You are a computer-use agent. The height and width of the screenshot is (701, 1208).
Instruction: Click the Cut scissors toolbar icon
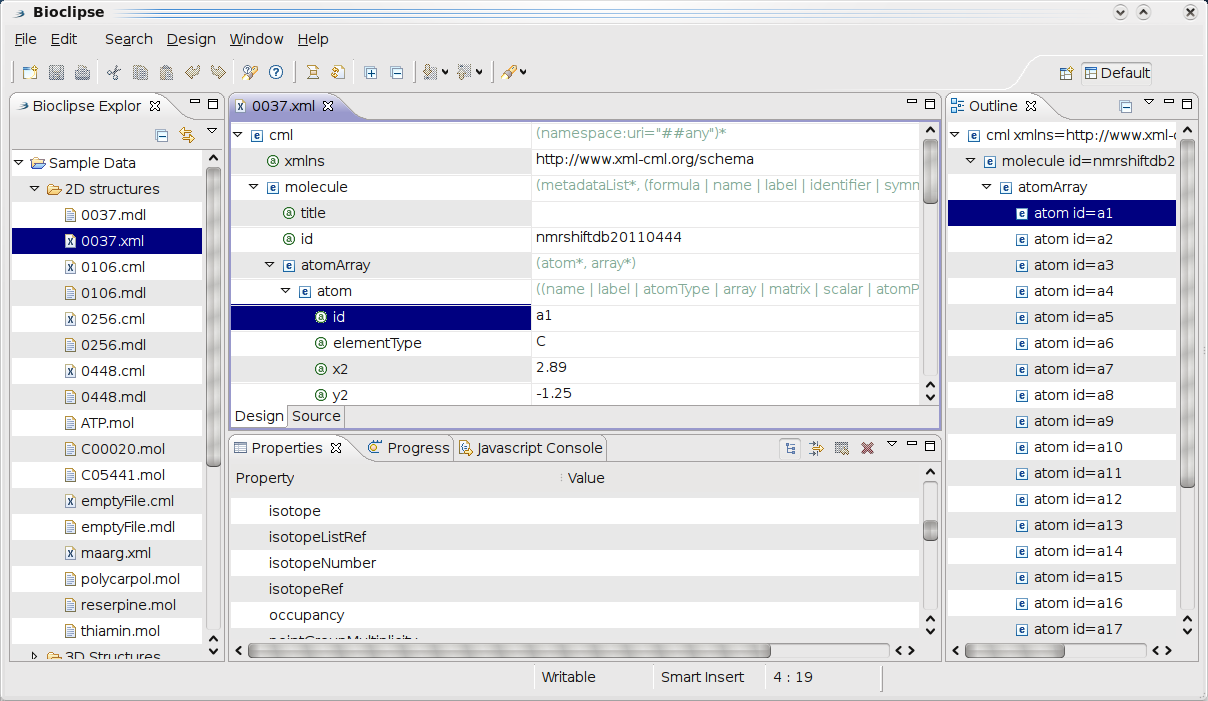pyautogui.click(x=114, y=72)
